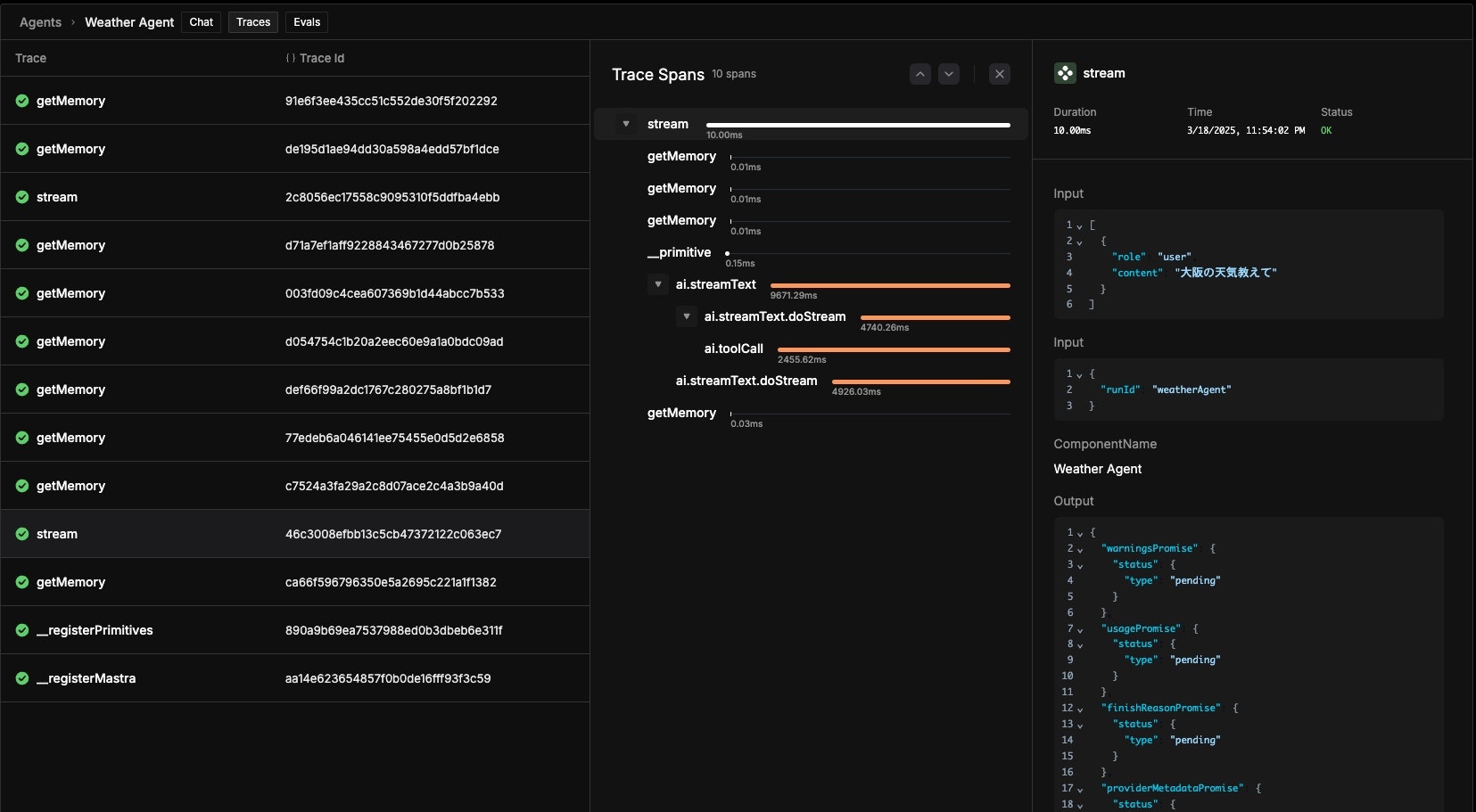The image size is (1476, 812).
Task: Close the Trace Spans panel
Action: tap(1000, 74)
